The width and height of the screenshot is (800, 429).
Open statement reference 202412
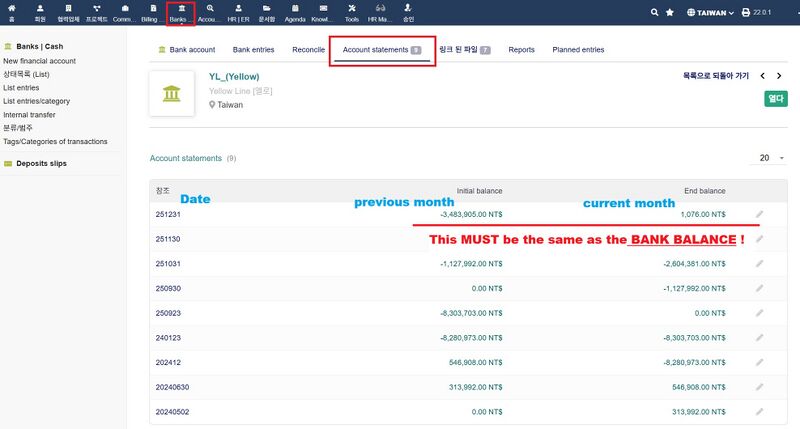[168, 363]
